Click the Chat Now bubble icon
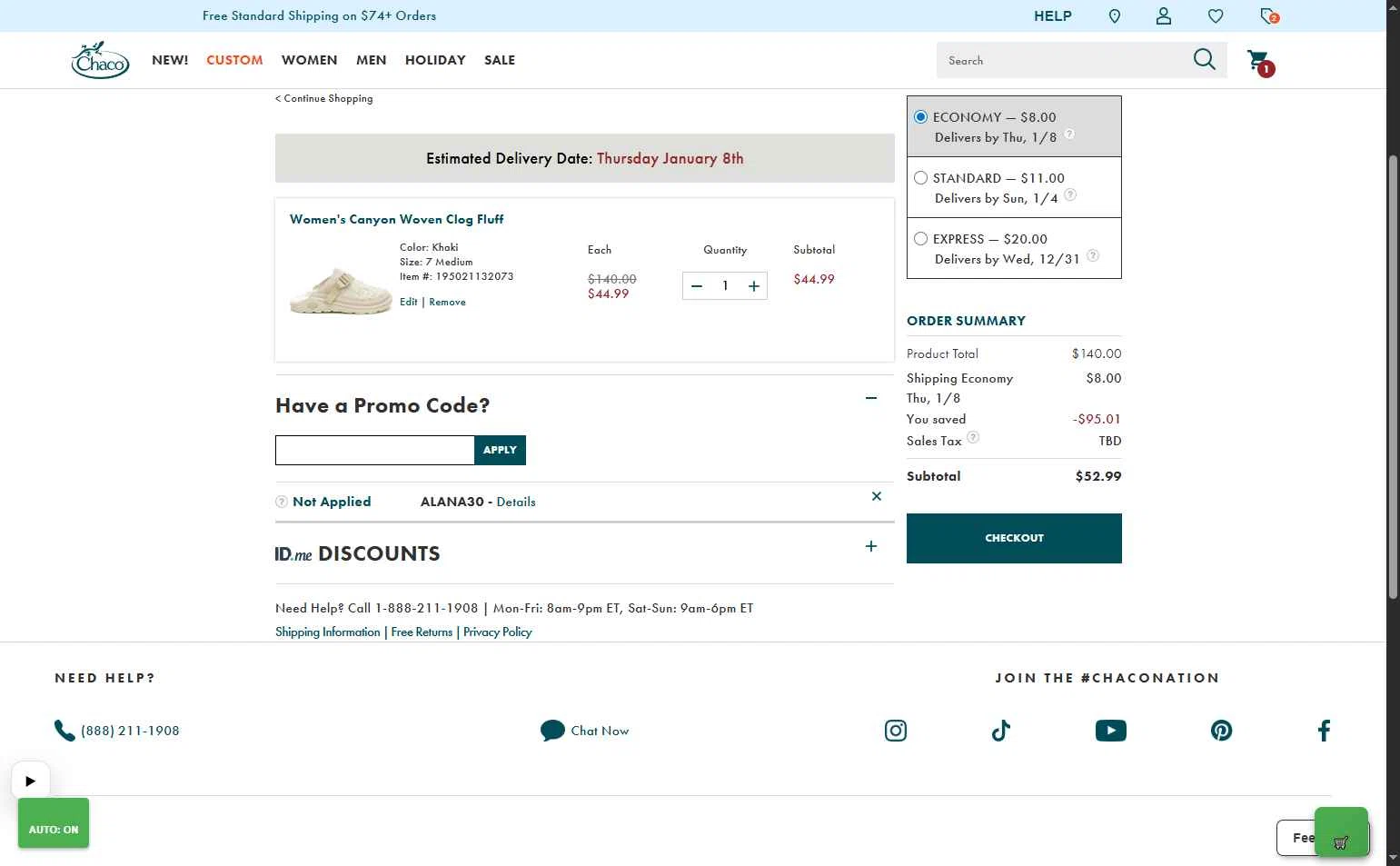This screenshot has width=1400, height=866. tap(552, 731)
